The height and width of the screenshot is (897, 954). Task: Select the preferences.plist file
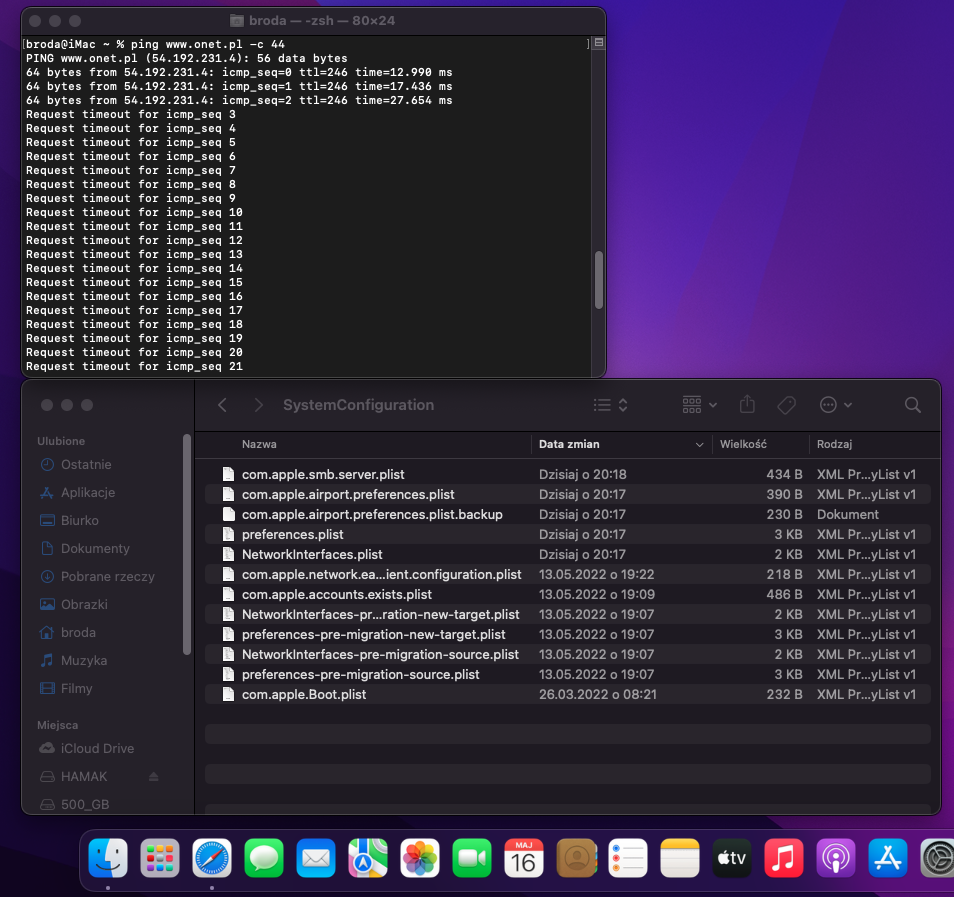point(292,534)
